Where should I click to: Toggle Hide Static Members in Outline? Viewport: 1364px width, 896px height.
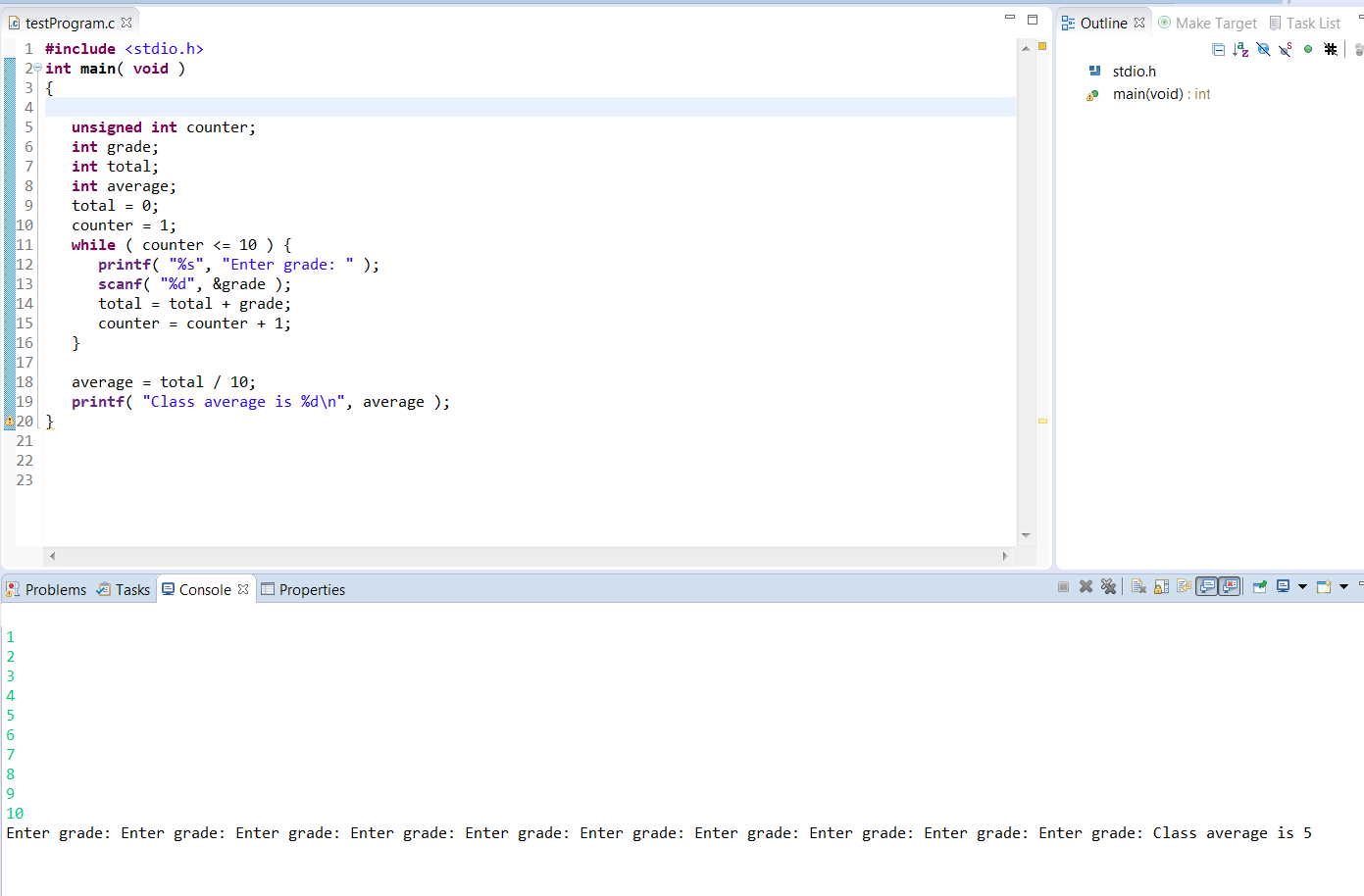click(x=1286, y=49)
